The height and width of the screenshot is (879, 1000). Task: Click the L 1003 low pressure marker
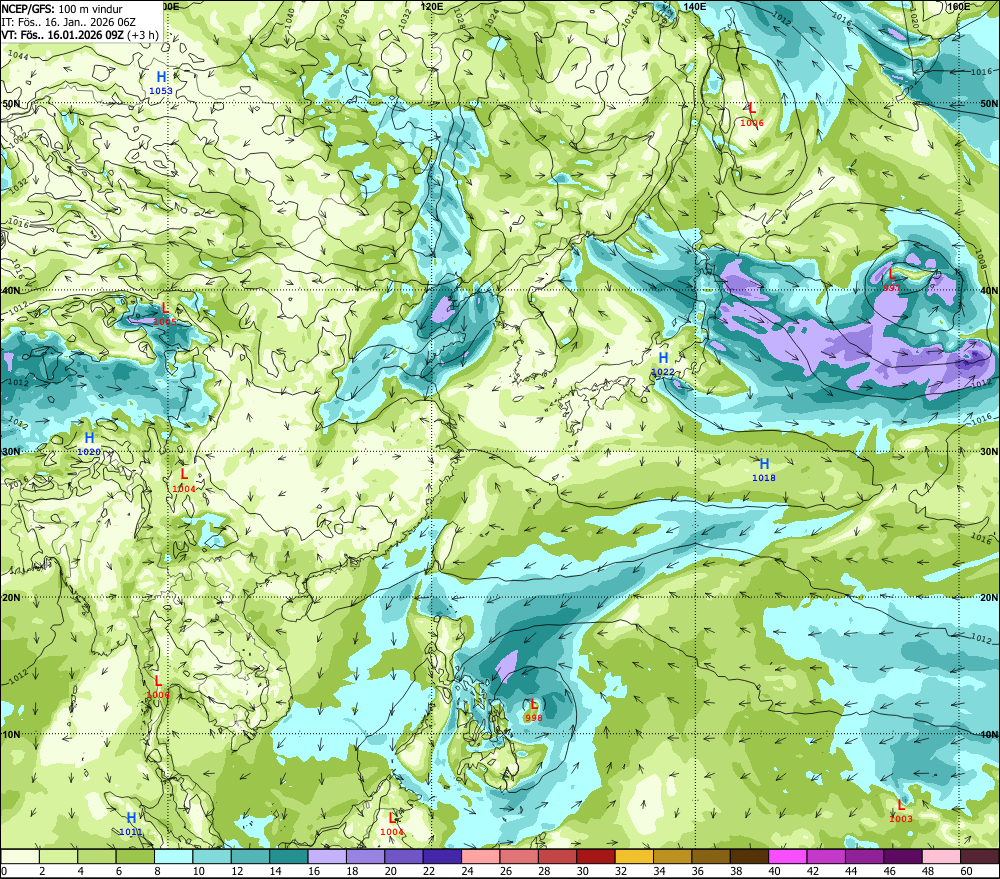[x=901, y=811]
